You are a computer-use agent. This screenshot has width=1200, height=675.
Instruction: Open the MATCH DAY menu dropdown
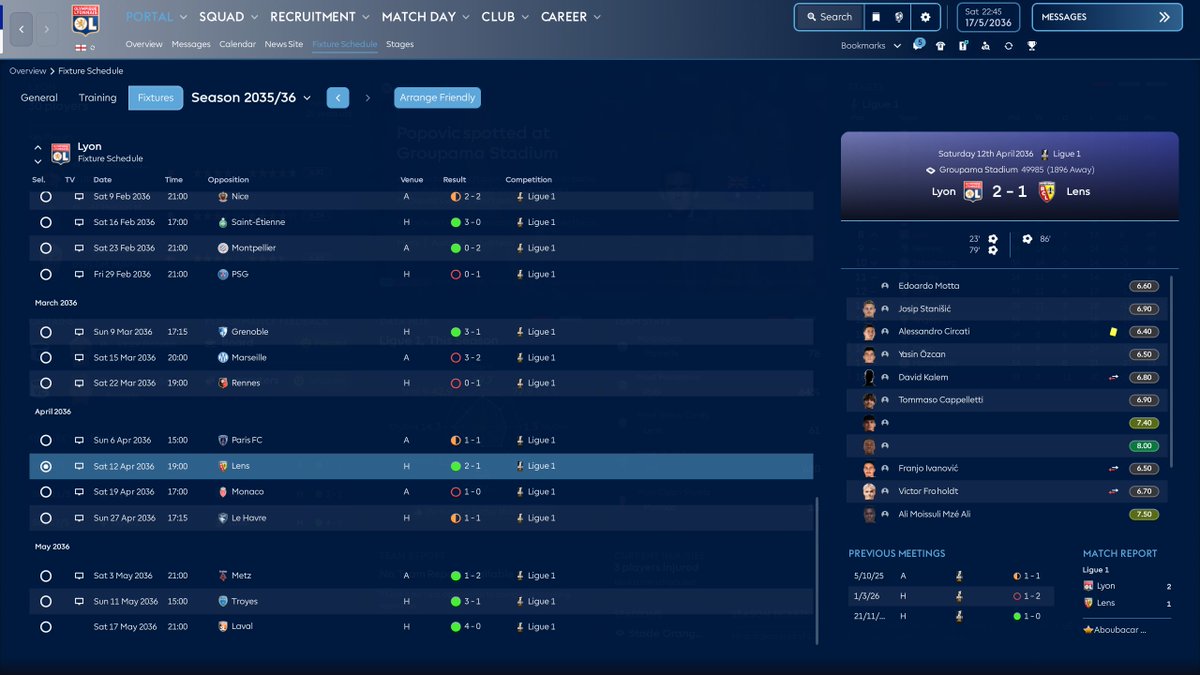pos(426,17)
